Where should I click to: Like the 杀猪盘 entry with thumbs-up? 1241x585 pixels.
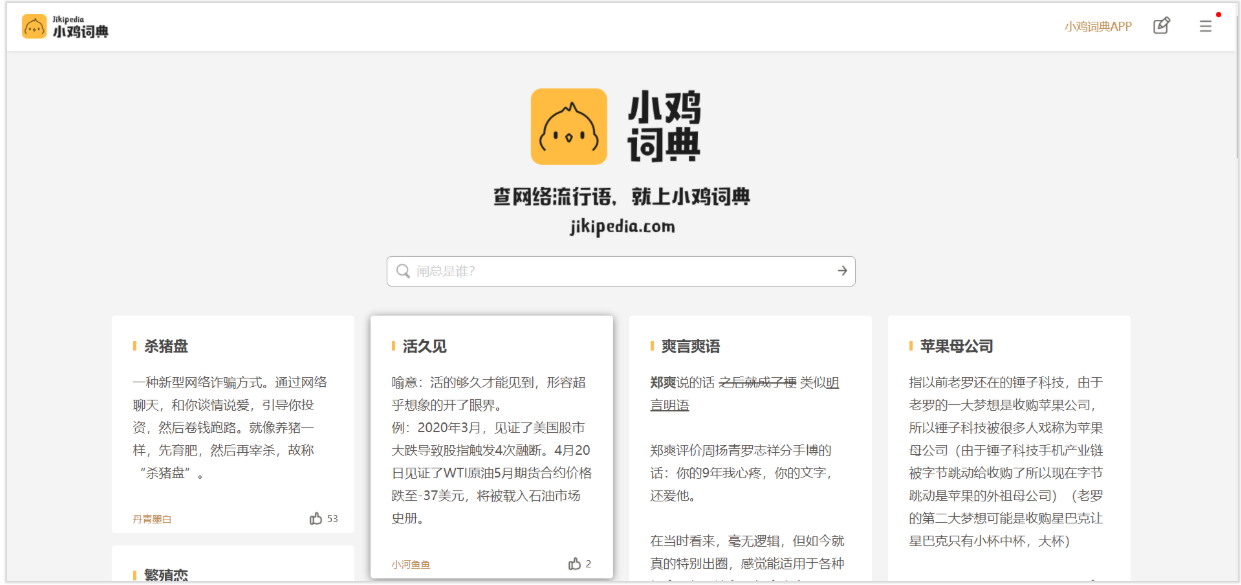click(316, 518)
